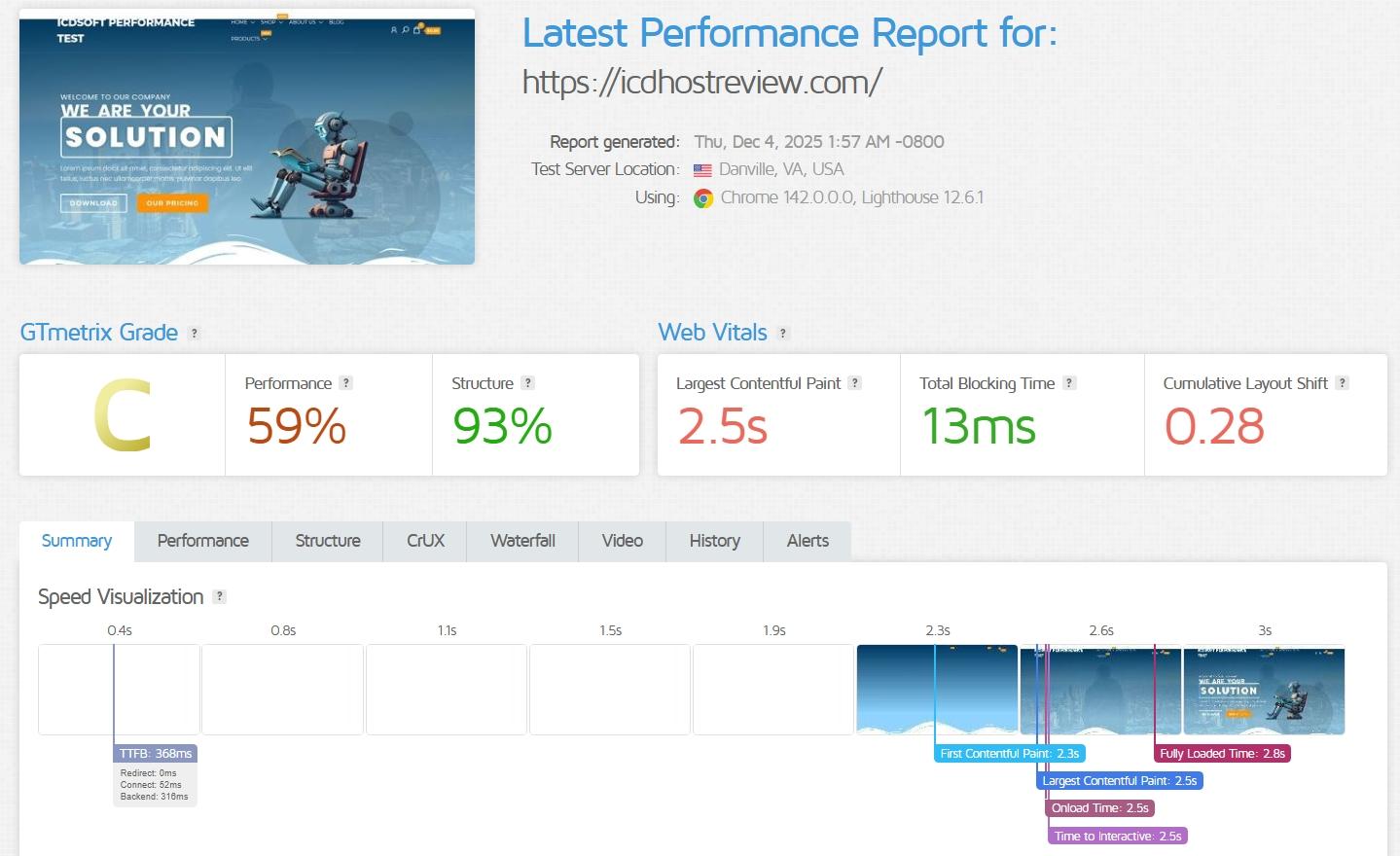Click the 93% structure score
Screen dimensions: 1400x856
click(502, 426)
